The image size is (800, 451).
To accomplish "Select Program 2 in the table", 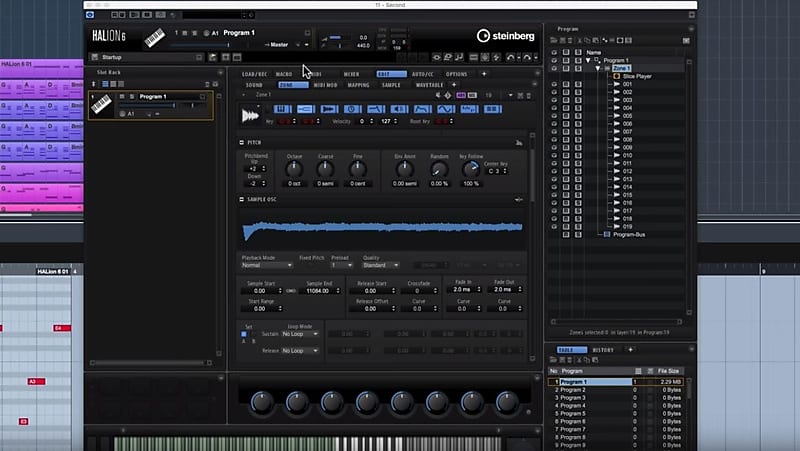I will 573,390.
